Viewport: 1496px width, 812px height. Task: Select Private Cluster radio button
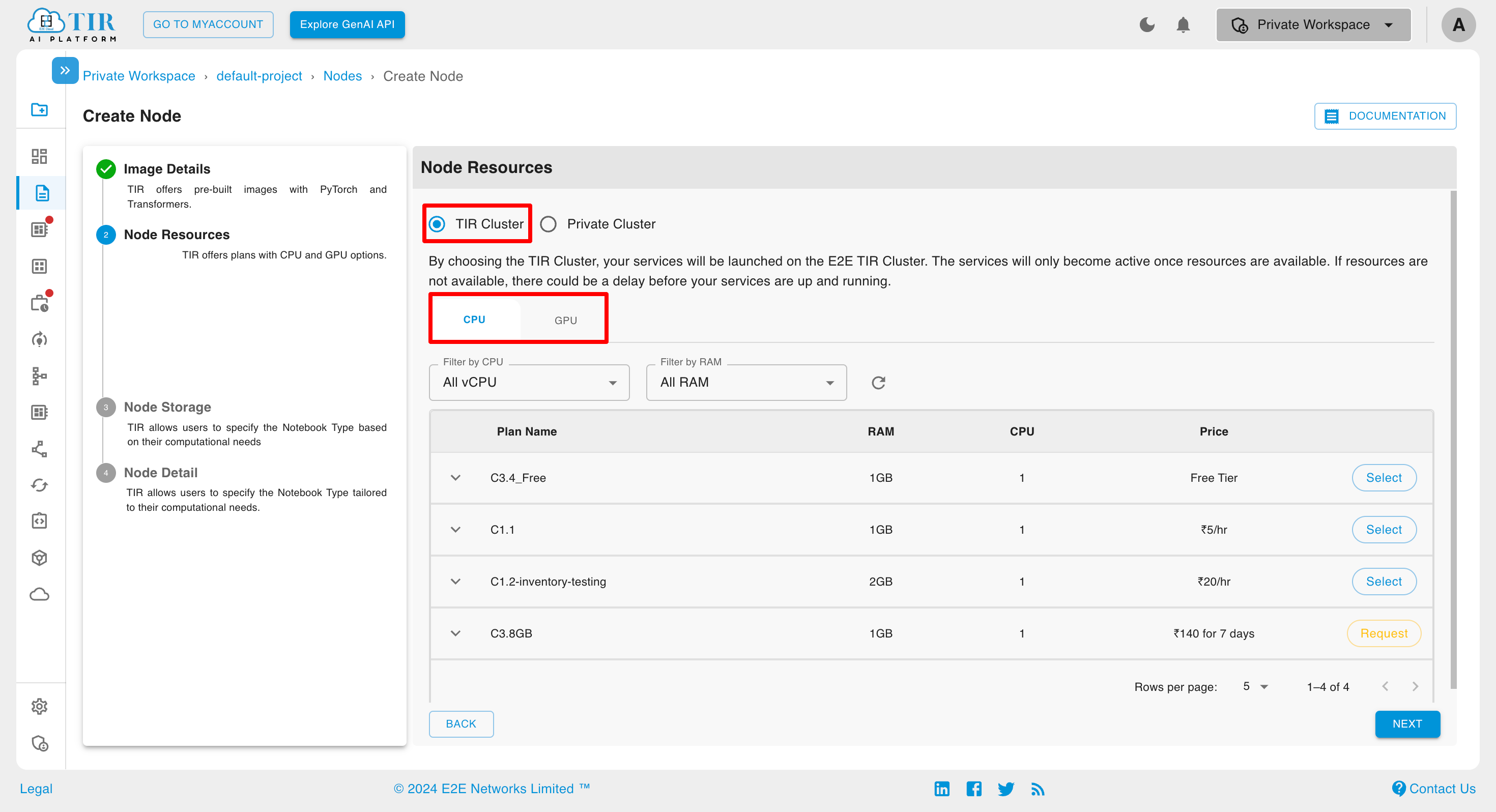548,224
